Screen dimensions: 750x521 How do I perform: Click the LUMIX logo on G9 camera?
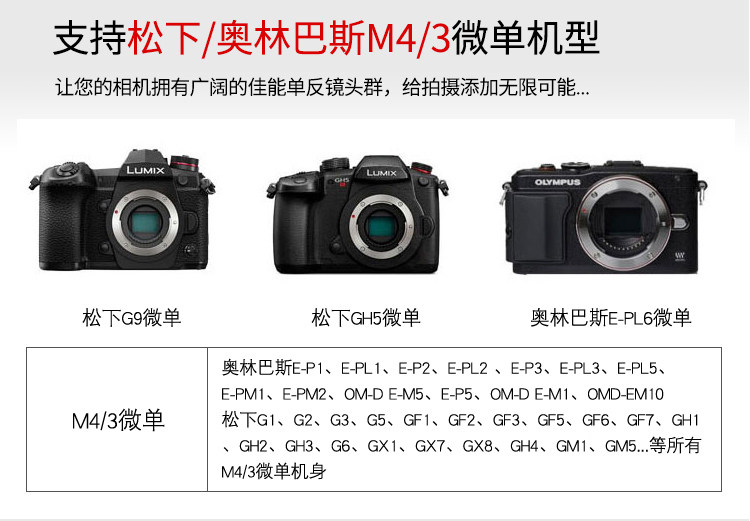145,170
